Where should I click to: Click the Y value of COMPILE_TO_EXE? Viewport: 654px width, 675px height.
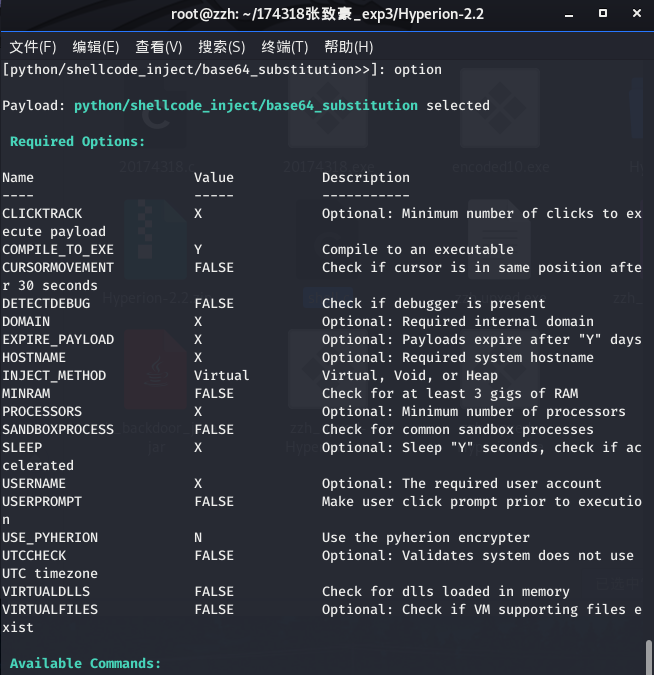pyautogui.click(x=198, y=250)
